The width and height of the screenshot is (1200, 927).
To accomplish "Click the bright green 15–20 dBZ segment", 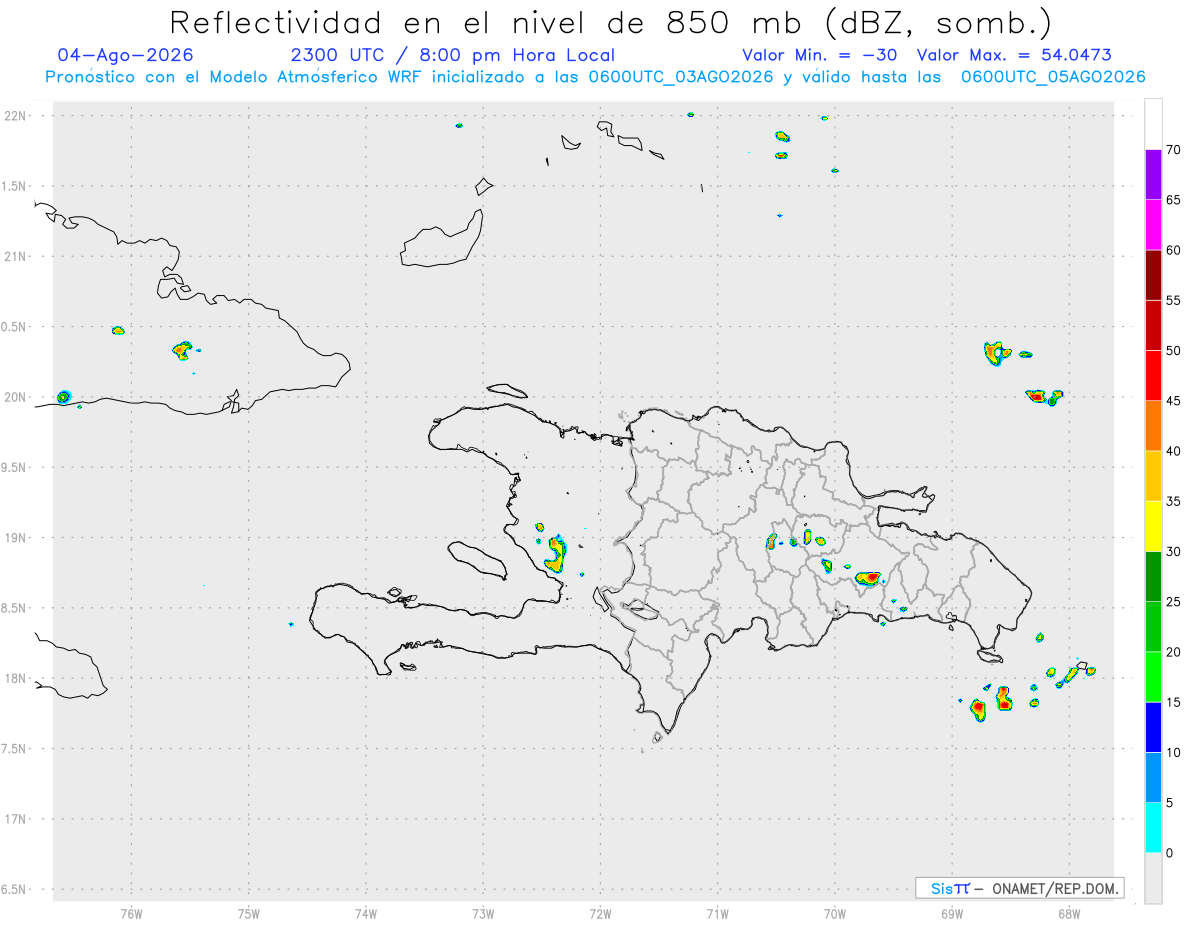I will (x=1153, y=677).
